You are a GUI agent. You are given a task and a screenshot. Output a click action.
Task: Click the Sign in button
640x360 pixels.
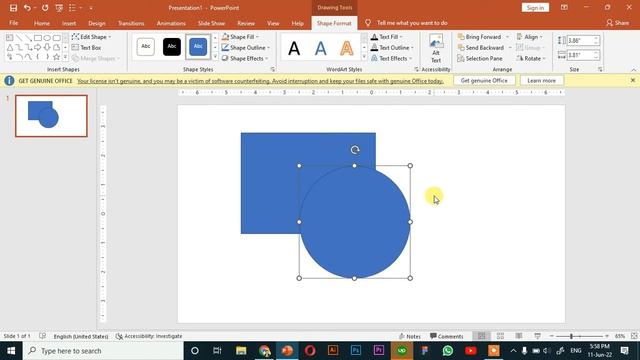535,8
